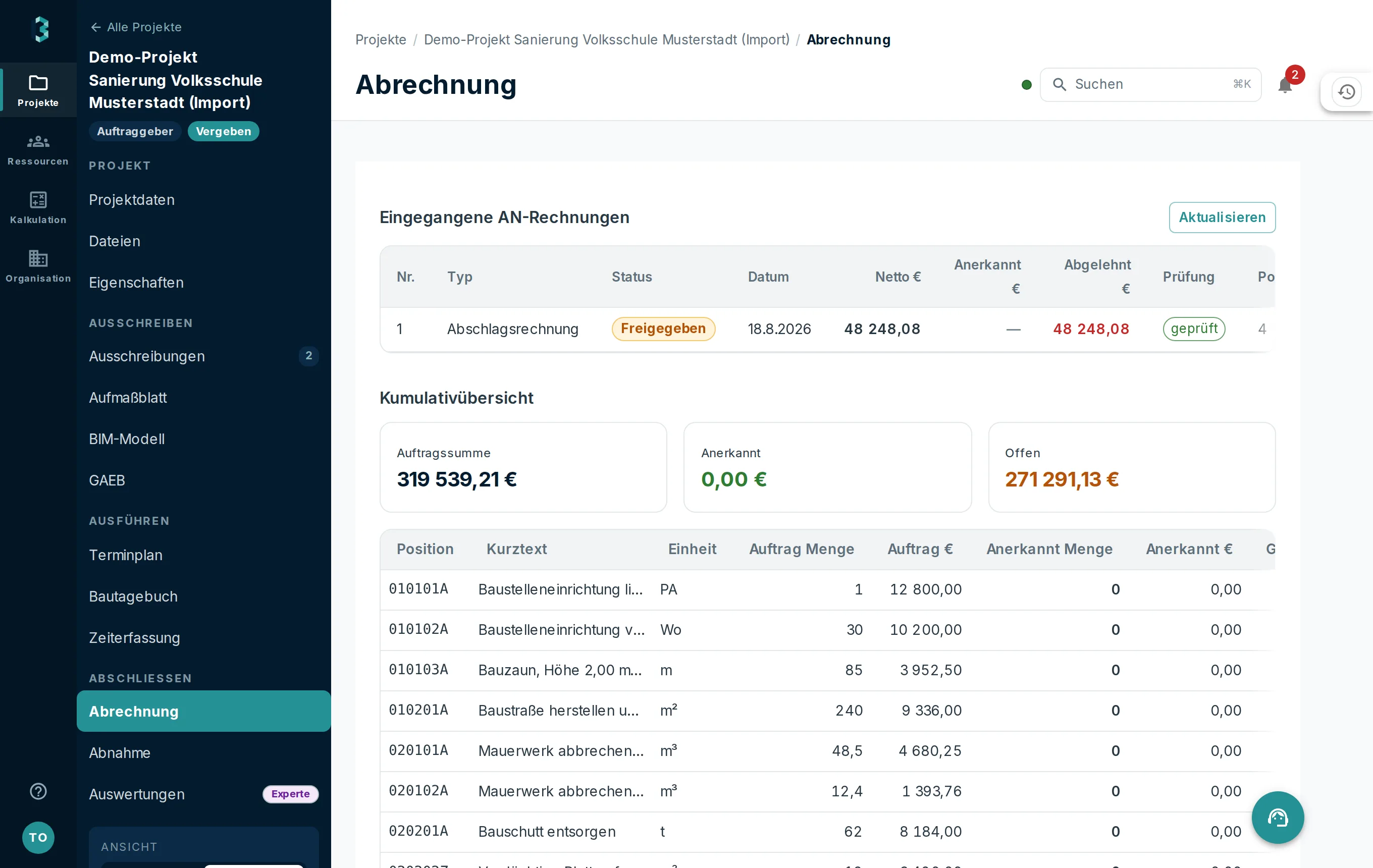1373x868 pixels.
Task: Open the TO user avatar
Action: click(38, 837)
